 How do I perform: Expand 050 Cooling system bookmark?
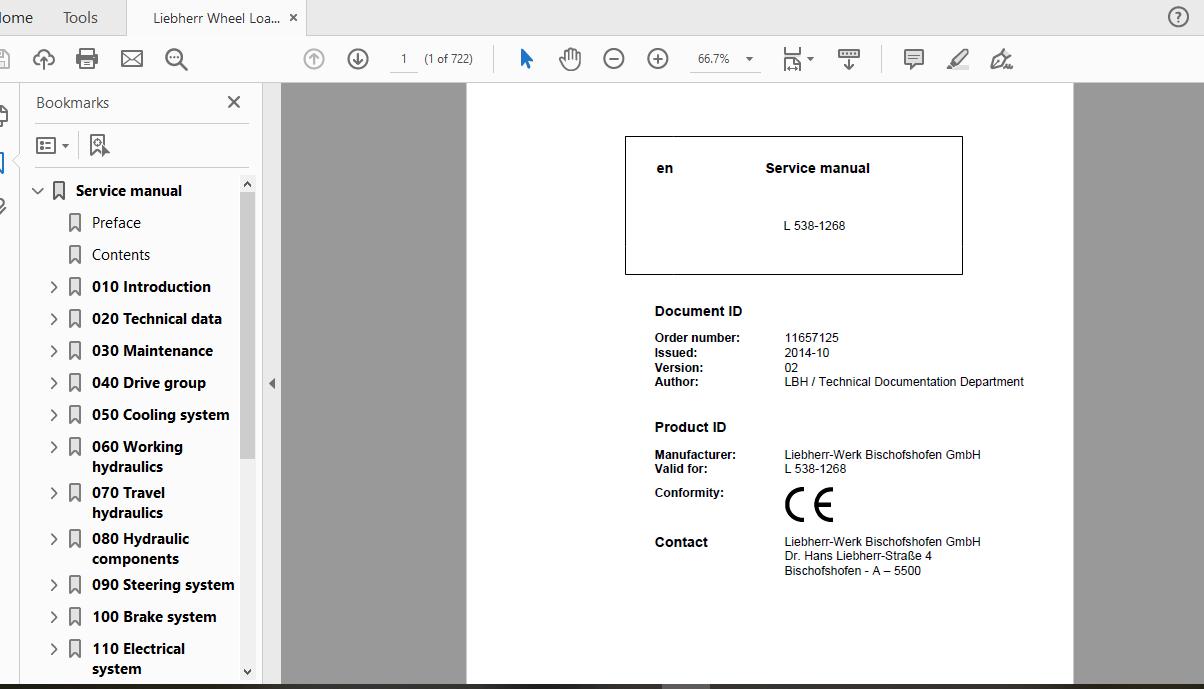point(54,414)
